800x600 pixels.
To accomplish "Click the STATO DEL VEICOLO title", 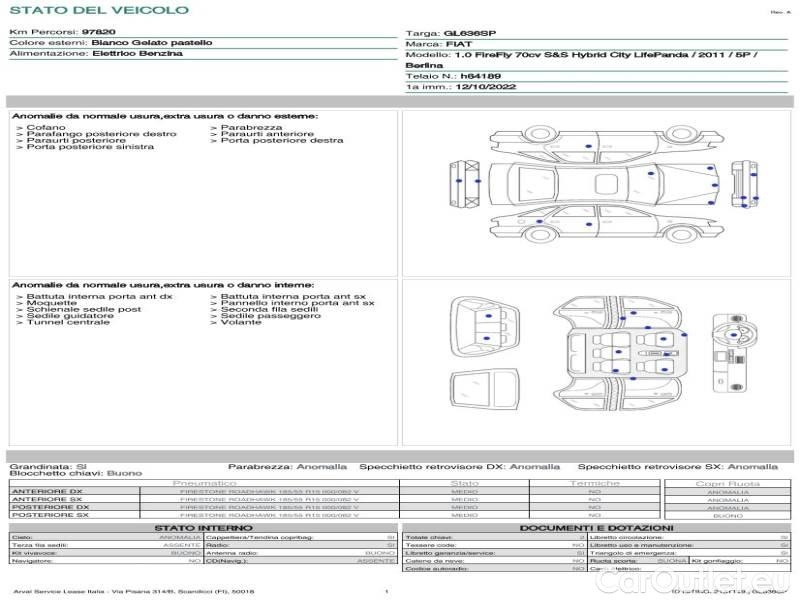I will point(98,10).
